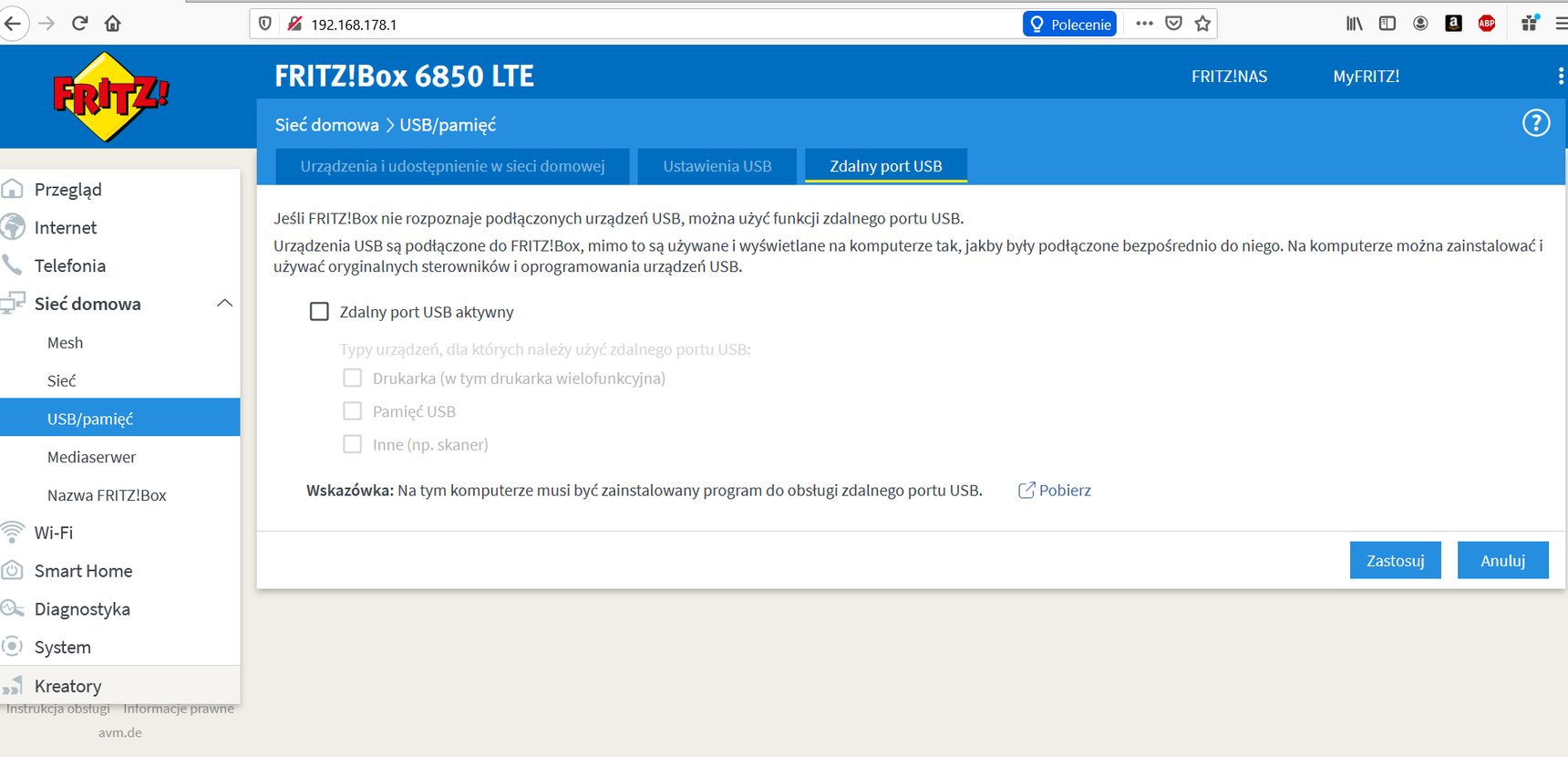This screenshot has height=757, width=1568.
Task: Bookmark this page with the star
Action: 1202,24
